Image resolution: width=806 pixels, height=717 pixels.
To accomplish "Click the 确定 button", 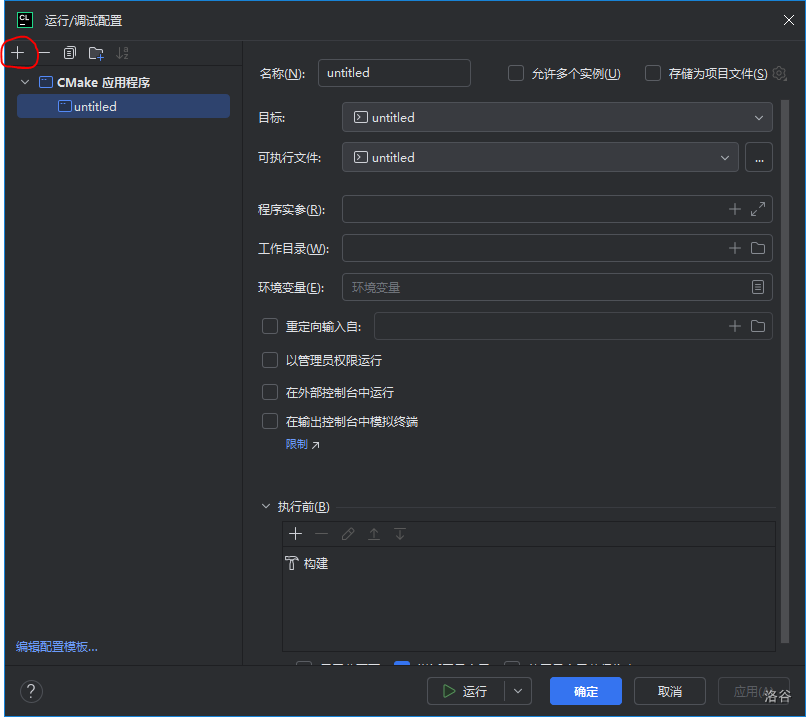I will (x=585, y=691).
